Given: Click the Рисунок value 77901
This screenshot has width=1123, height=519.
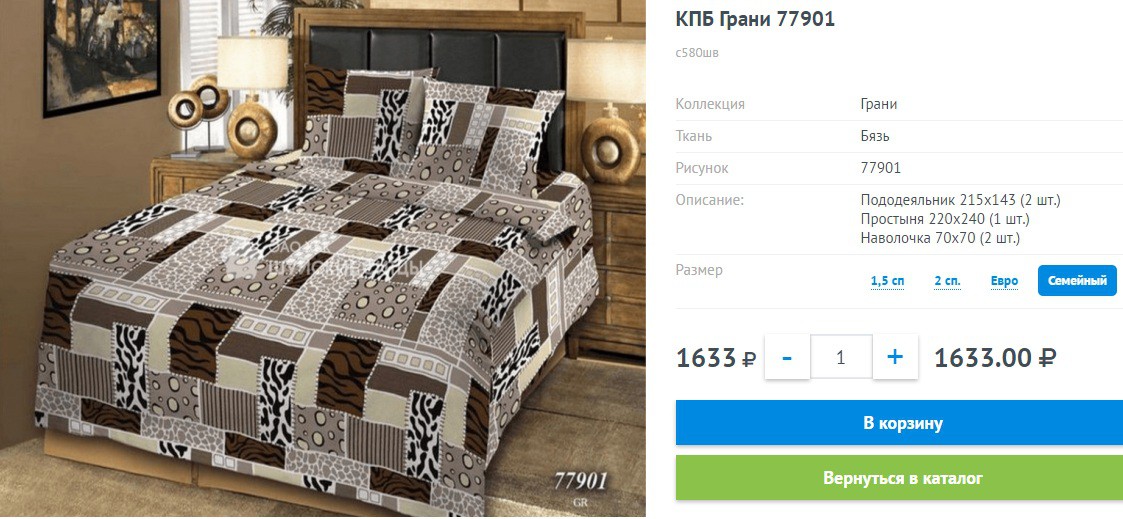Looking at the screenshot, I should [881, 168].
